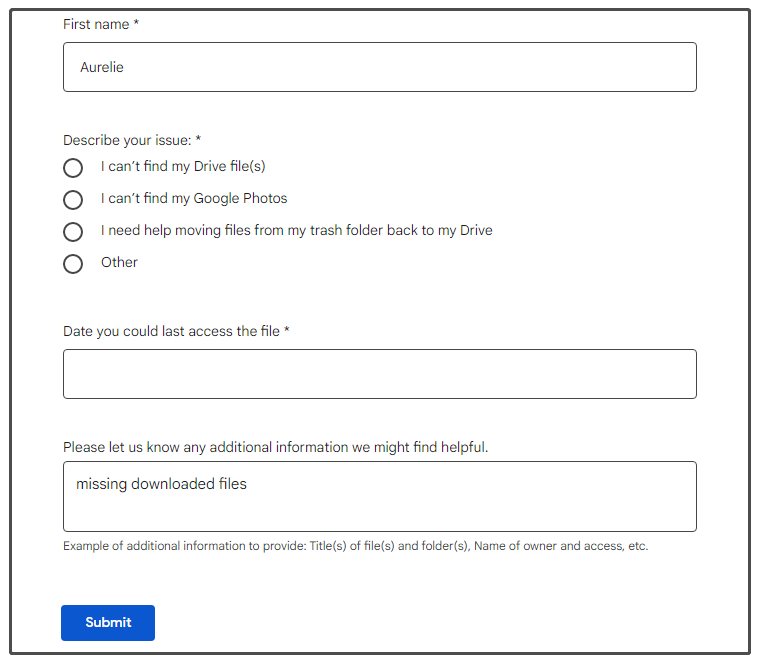Place the cursor after "Aurelie" in the name field
The width and height of the screenshot is (762, 664).
pyautogui.click(x=125, y=67)
